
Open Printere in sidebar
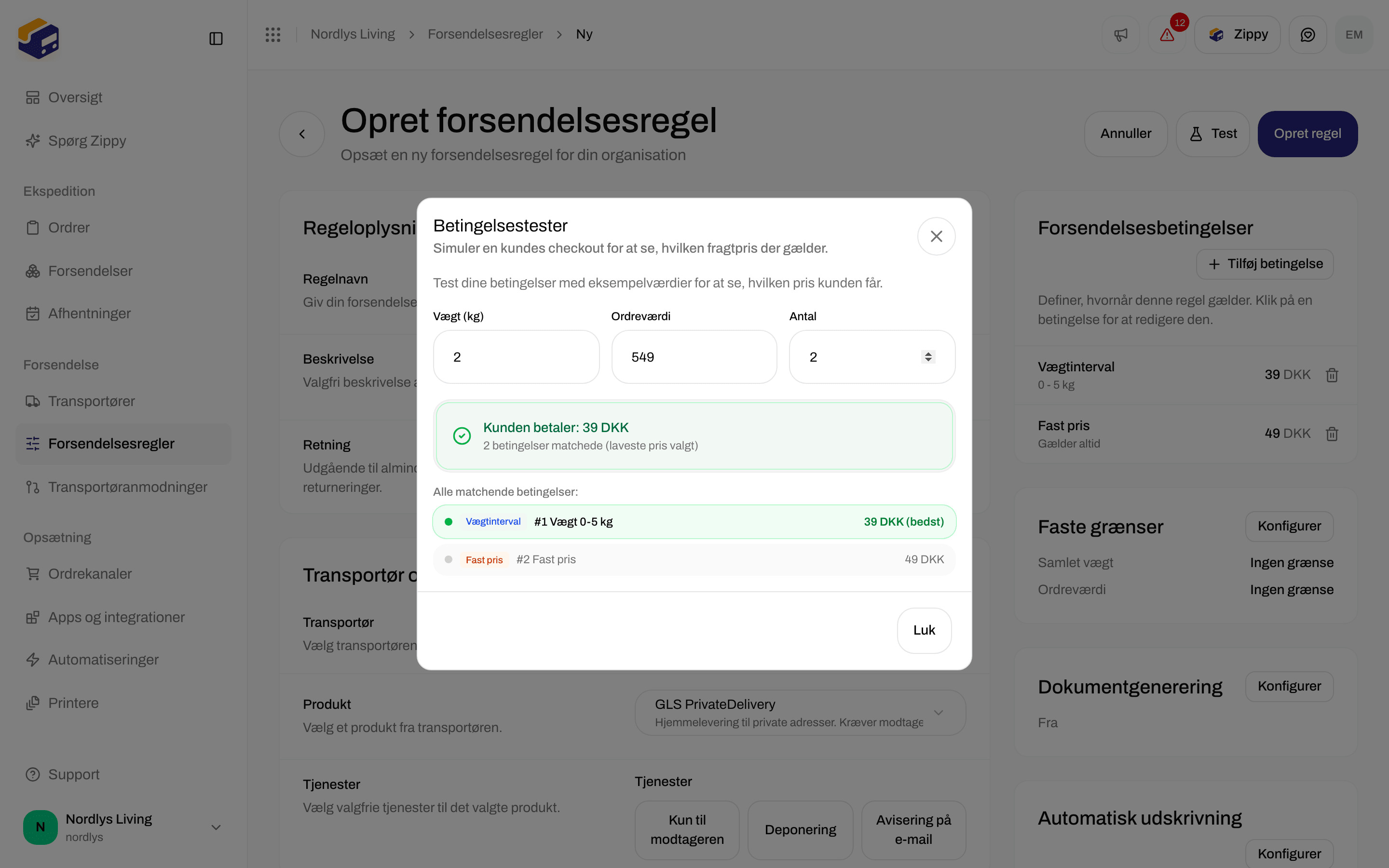(123, 703)
